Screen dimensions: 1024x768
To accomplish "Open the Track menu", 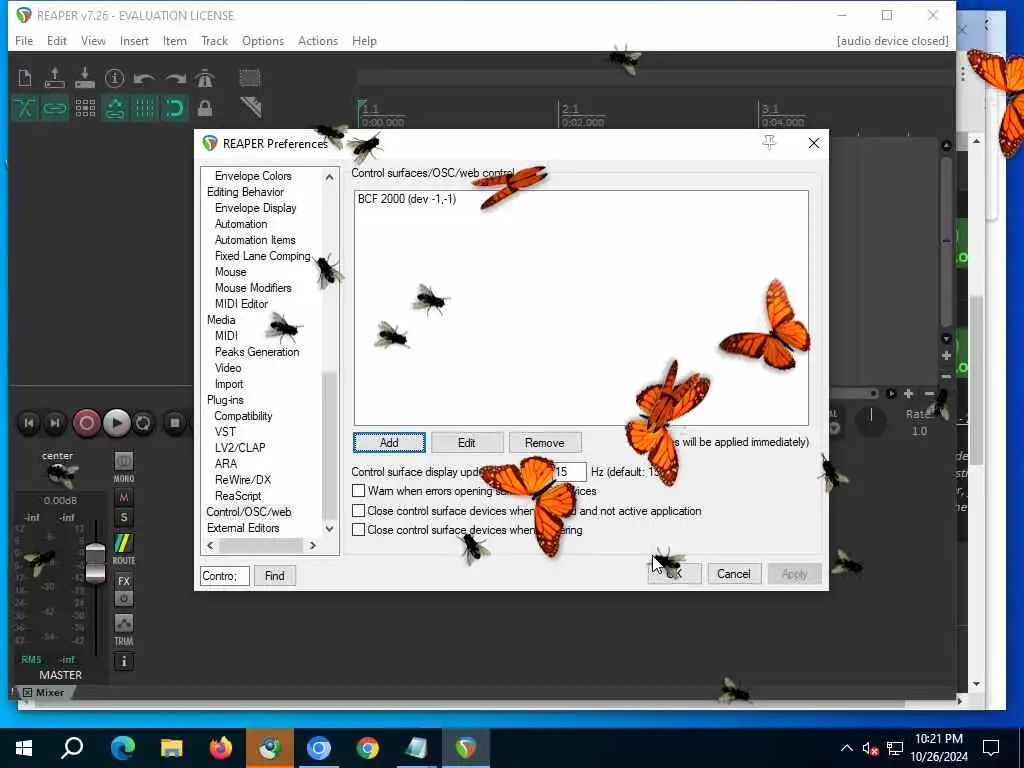I will tap(214, 40).
